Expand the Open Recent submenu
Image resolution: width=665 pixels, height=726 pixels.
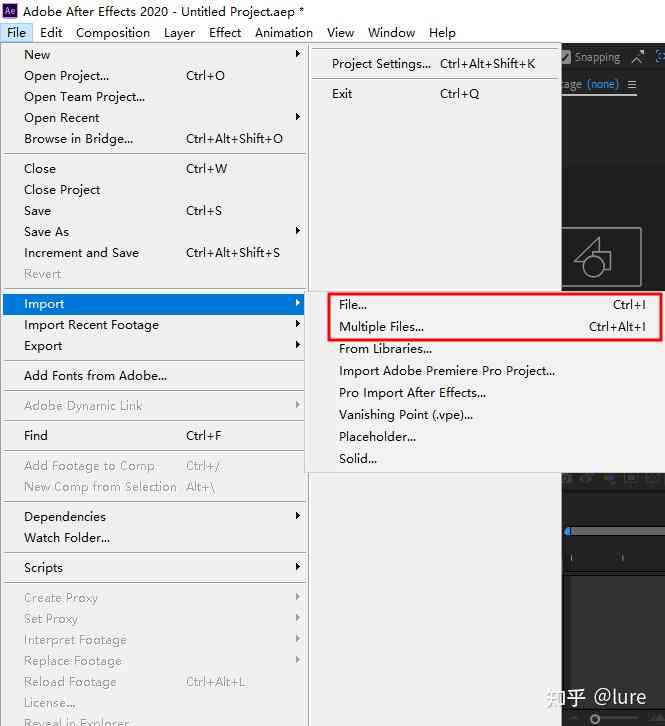(154, 118)
